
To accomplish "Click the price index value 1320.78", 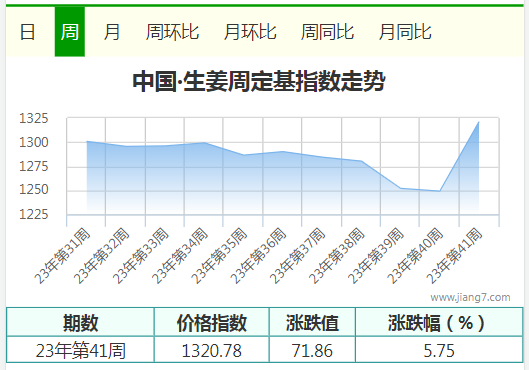I will coord(212,350).
